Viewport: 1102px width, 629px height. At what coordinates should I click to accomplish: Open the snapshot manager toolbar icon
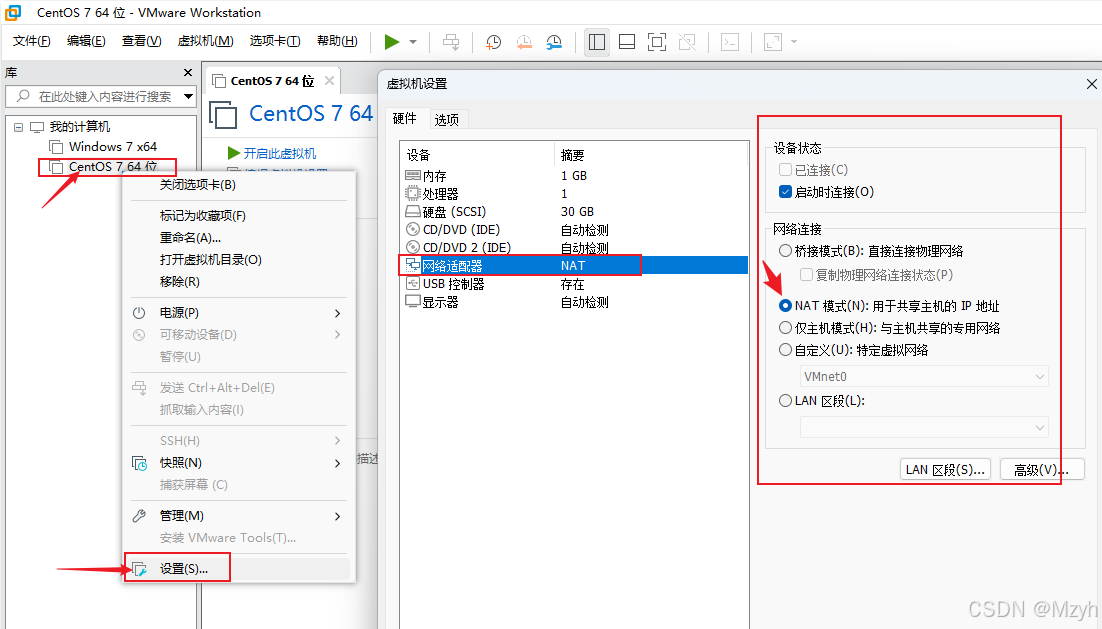[x=555, y=42]
